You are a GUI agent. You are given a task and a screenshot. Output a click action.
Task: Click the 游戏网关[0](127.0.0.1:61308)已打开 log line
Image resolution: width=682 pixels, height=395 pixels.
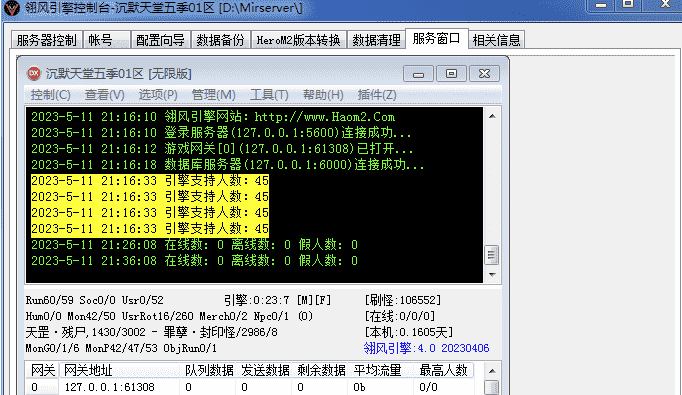[x=222, y=149]
